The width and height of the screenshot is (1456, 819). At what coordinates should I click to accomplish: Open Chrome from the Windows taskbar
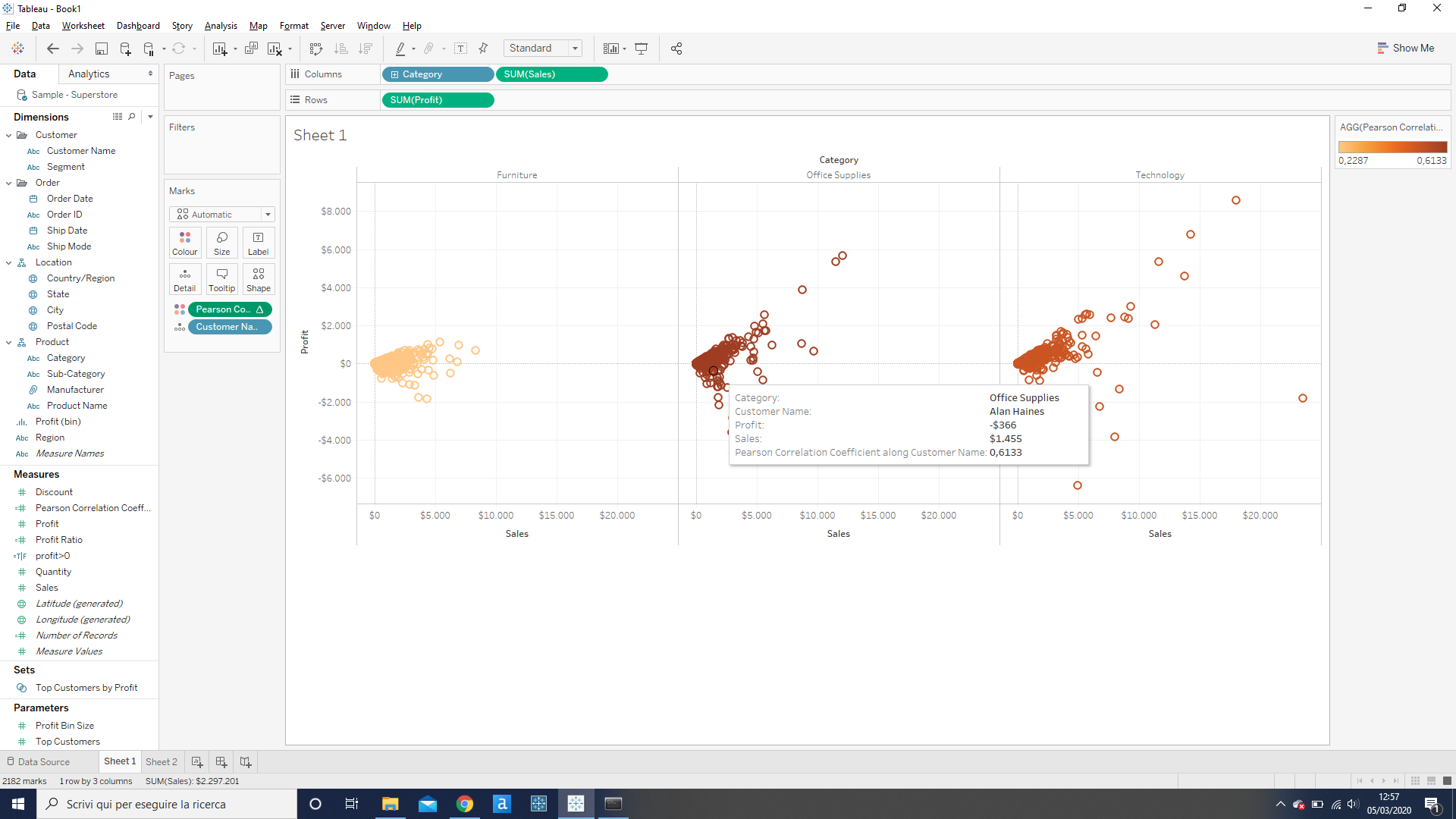[465, 803]
